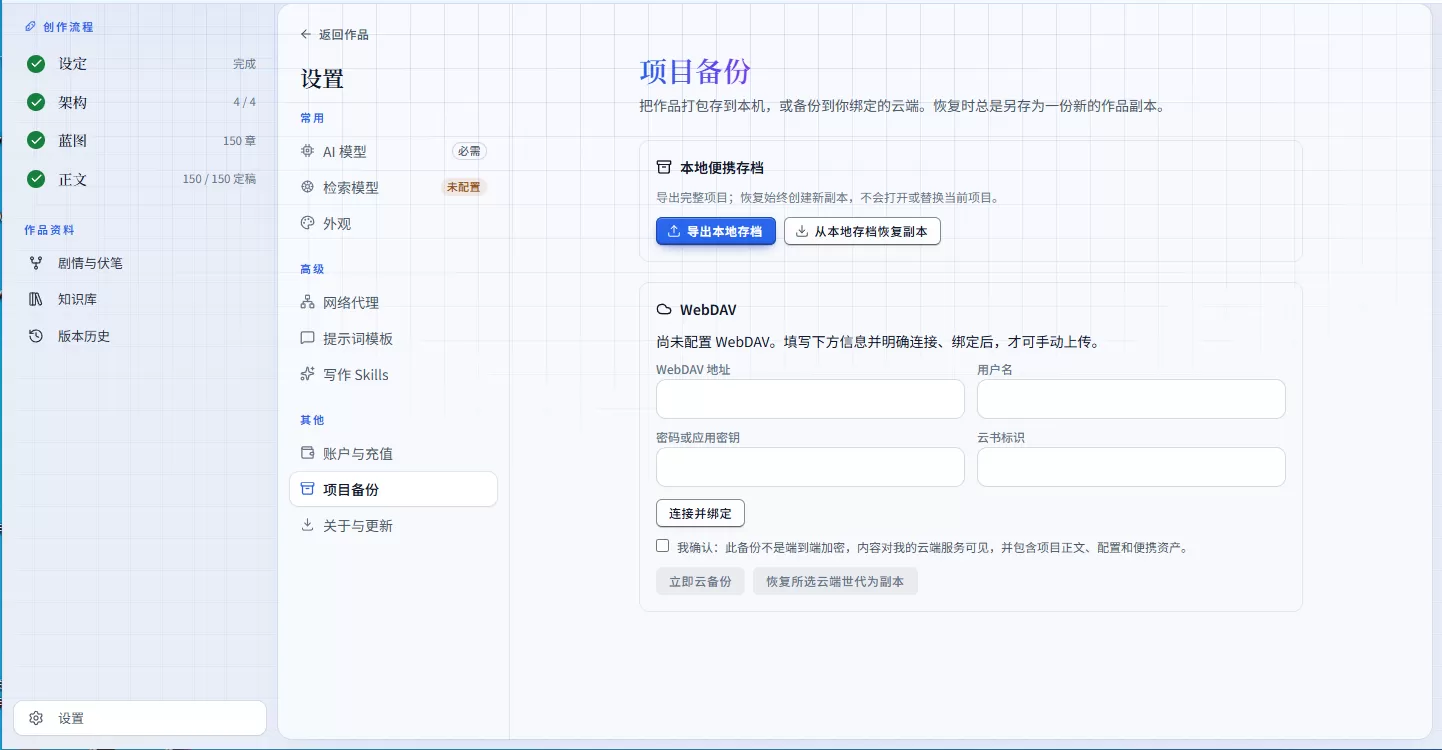Click the palette icon for 外观
The image size is (1442, 750).
(x=307, y=223)
